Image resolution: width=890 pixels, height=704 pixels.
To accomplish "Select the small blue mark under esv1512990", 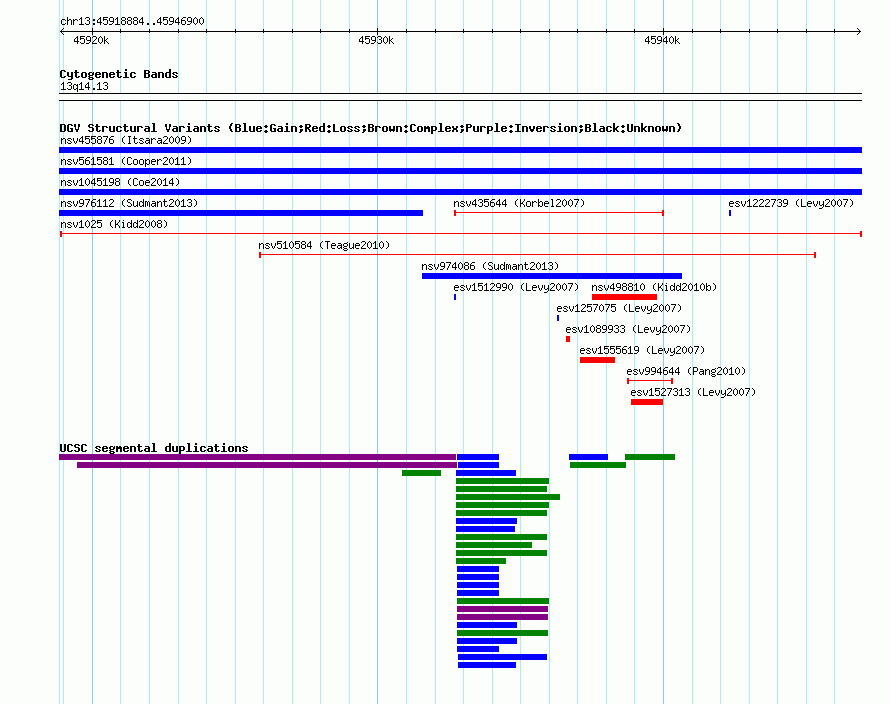I will (455, 297).
